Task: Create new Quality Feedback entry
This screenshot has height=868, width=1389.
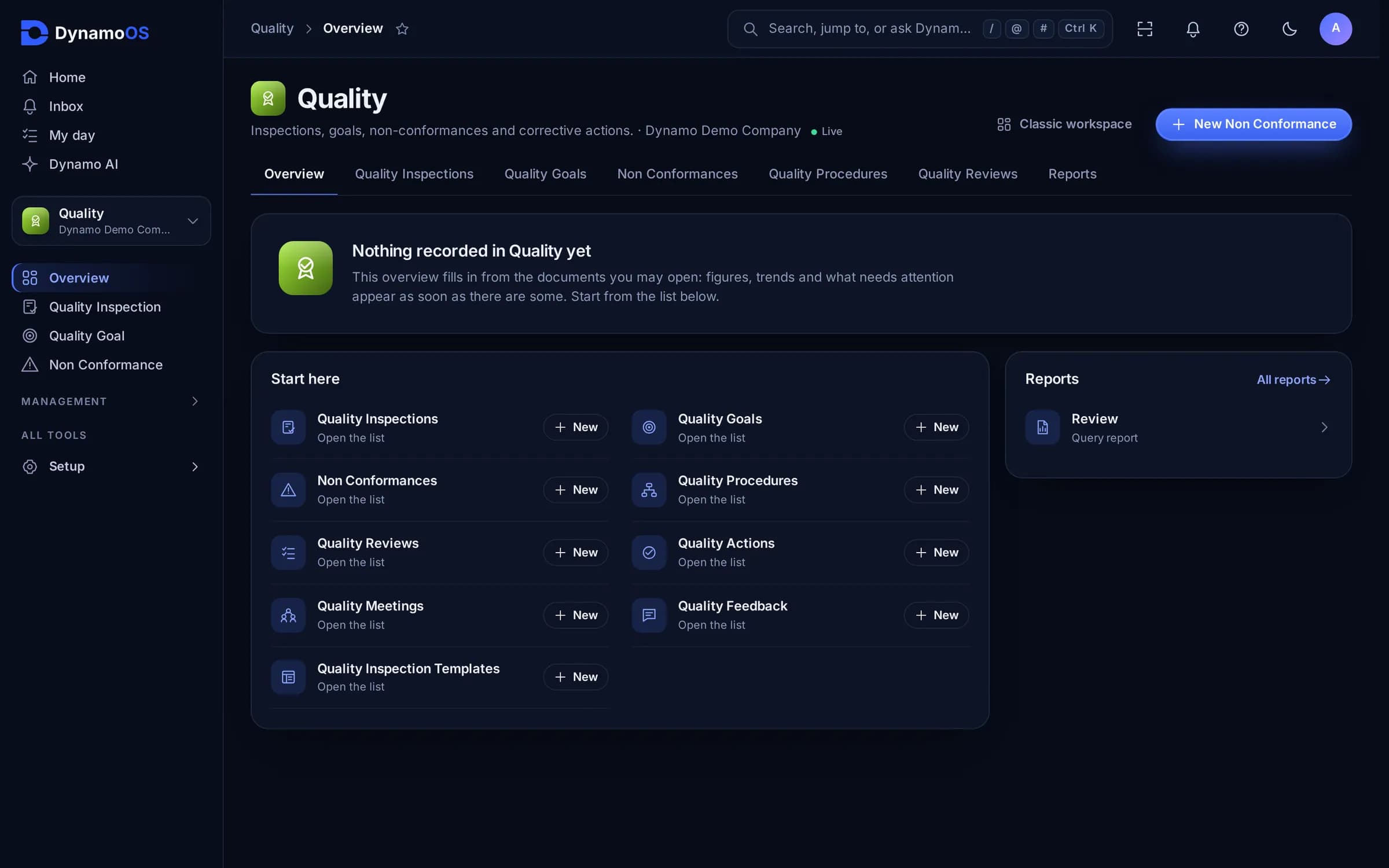Action: (x=936, y=615)
